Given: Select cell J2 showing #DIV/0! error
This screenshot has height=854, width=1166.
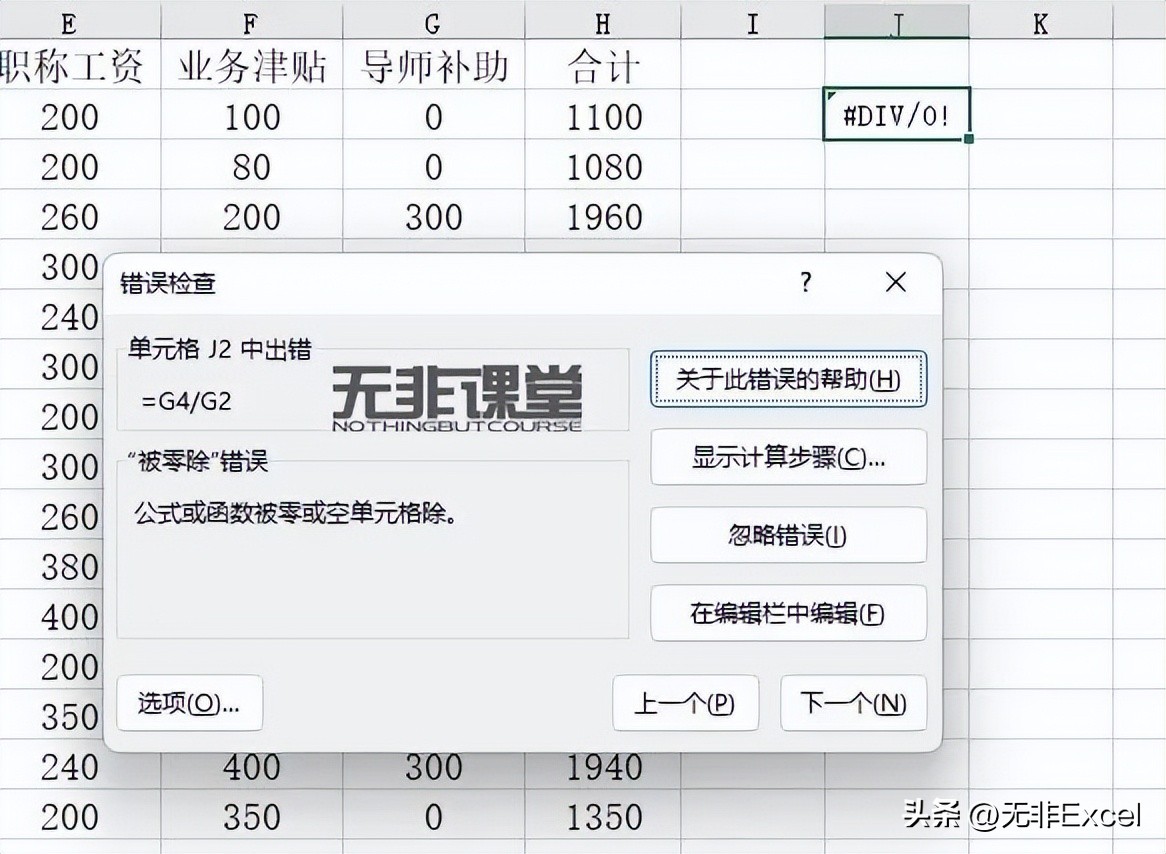Looking at the screenshot, I should point(895,116).
